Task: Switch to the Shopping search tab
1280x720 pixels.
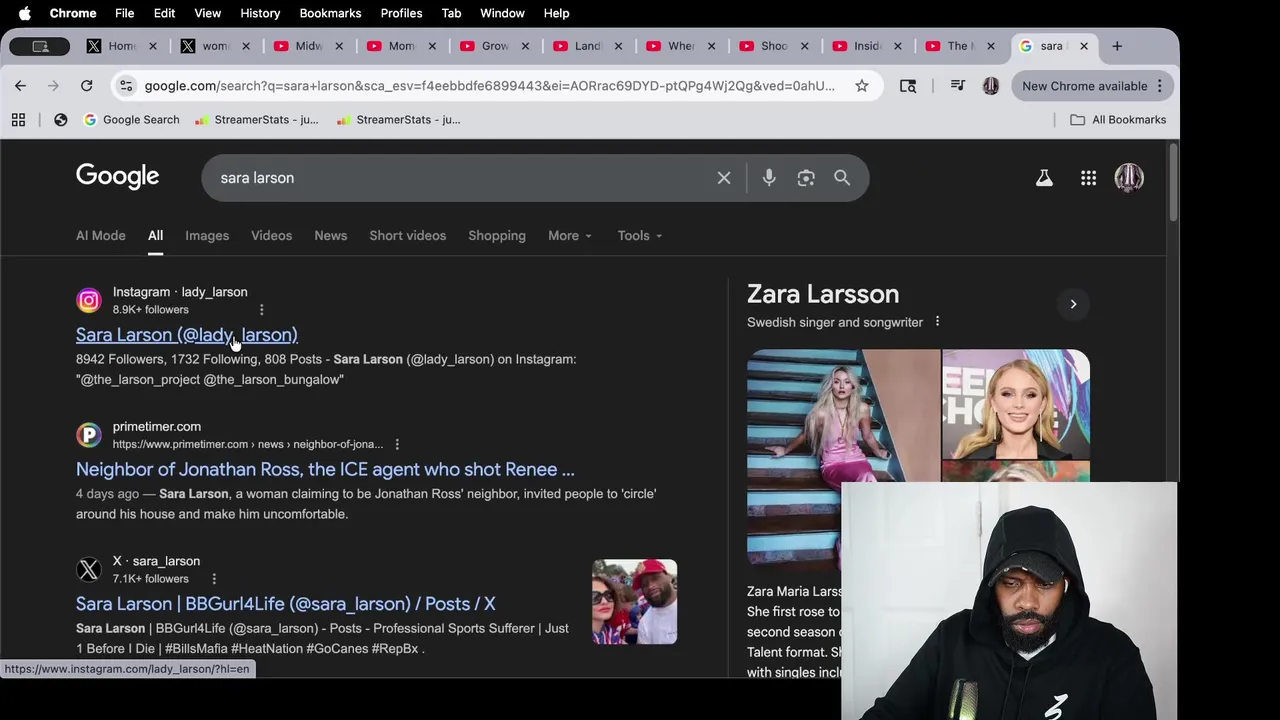Action: pyautogui.click(x=497, y=236)
